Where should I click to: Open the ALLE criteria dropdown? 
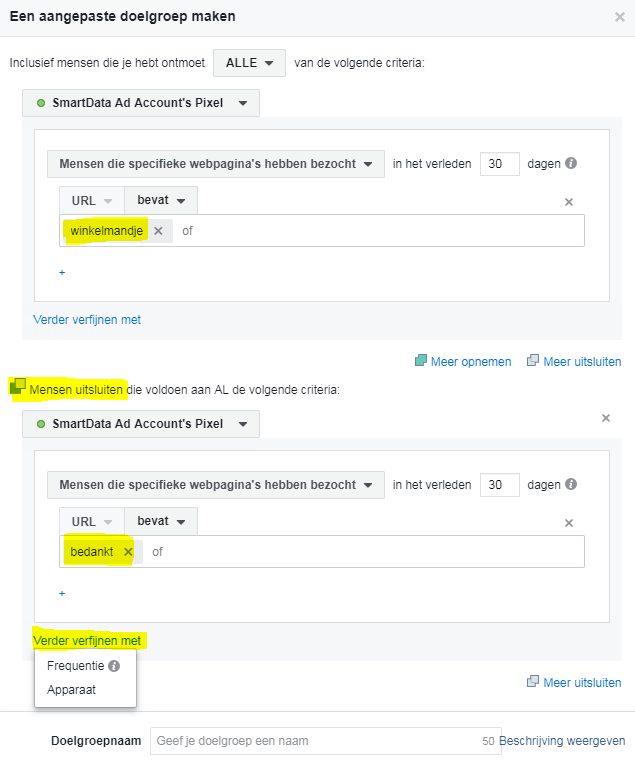tap(249, 63)
